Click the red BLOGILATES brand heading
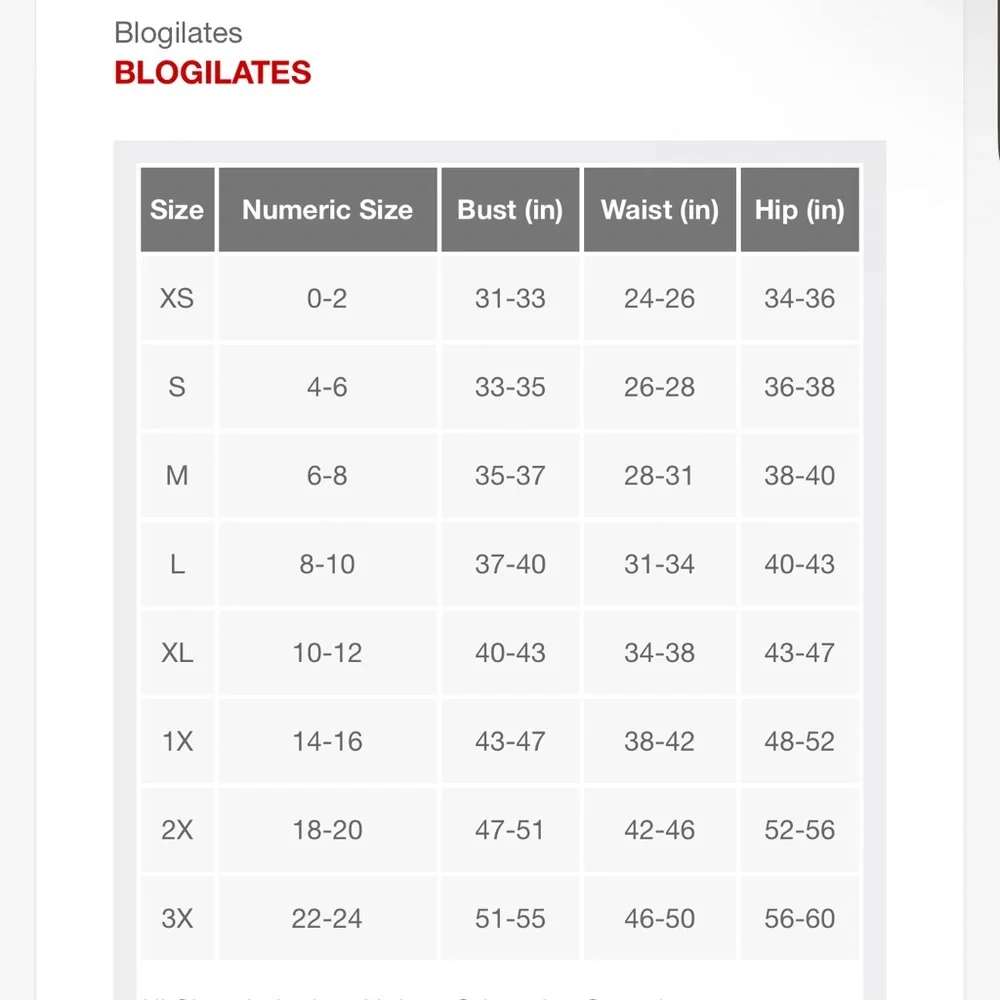The image size is (1000, 1000). point(212,73)
